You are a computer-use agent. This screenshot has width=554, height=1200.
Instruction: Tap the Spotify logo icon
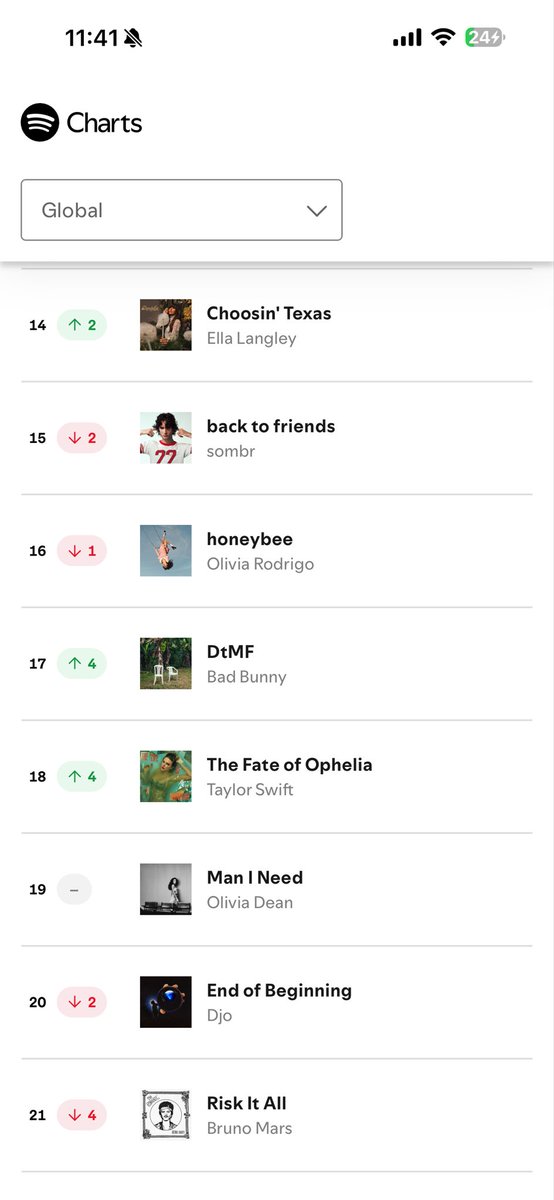(x=40, y=123)
